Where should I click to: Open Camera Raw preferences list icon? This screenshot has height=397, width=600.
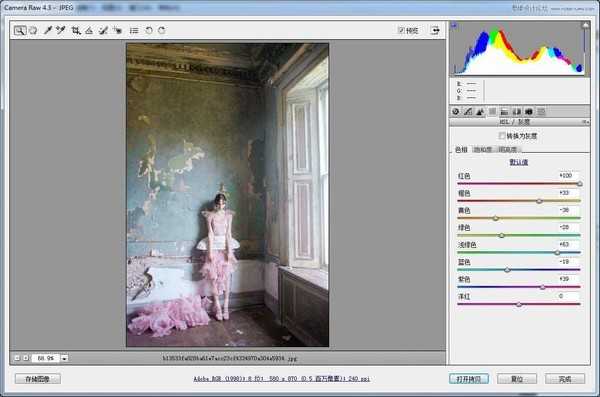[134, 31]
